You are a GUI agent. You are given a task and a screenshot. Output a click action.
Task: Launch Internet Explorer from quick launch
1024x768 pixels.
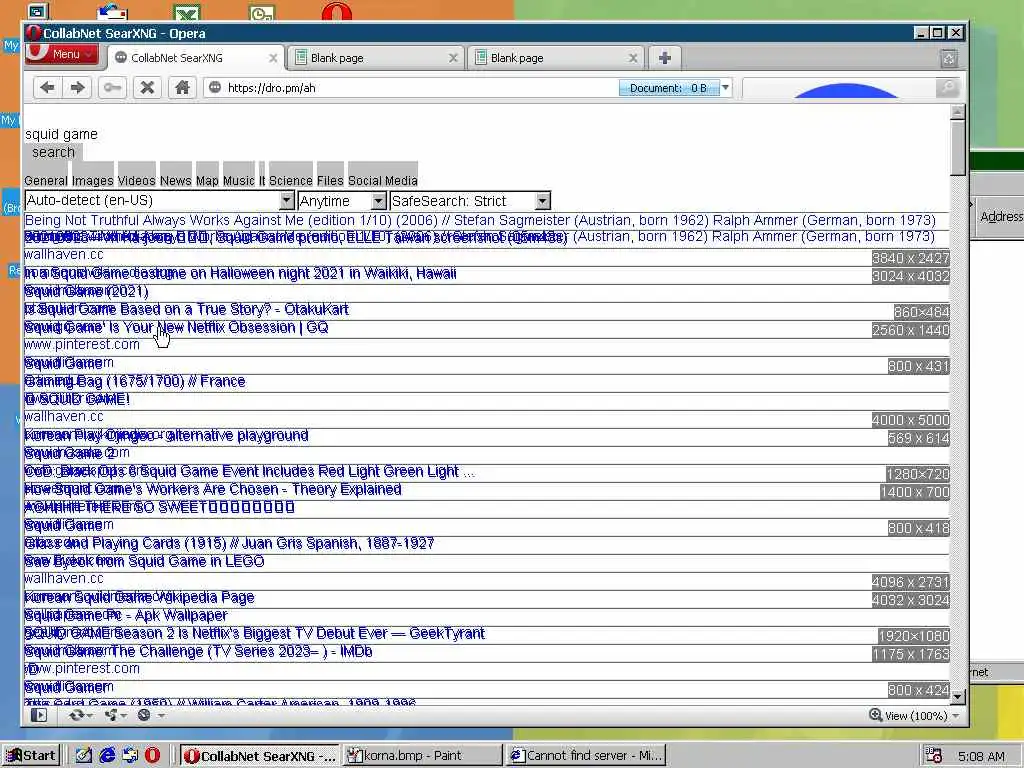pos(107,756)
